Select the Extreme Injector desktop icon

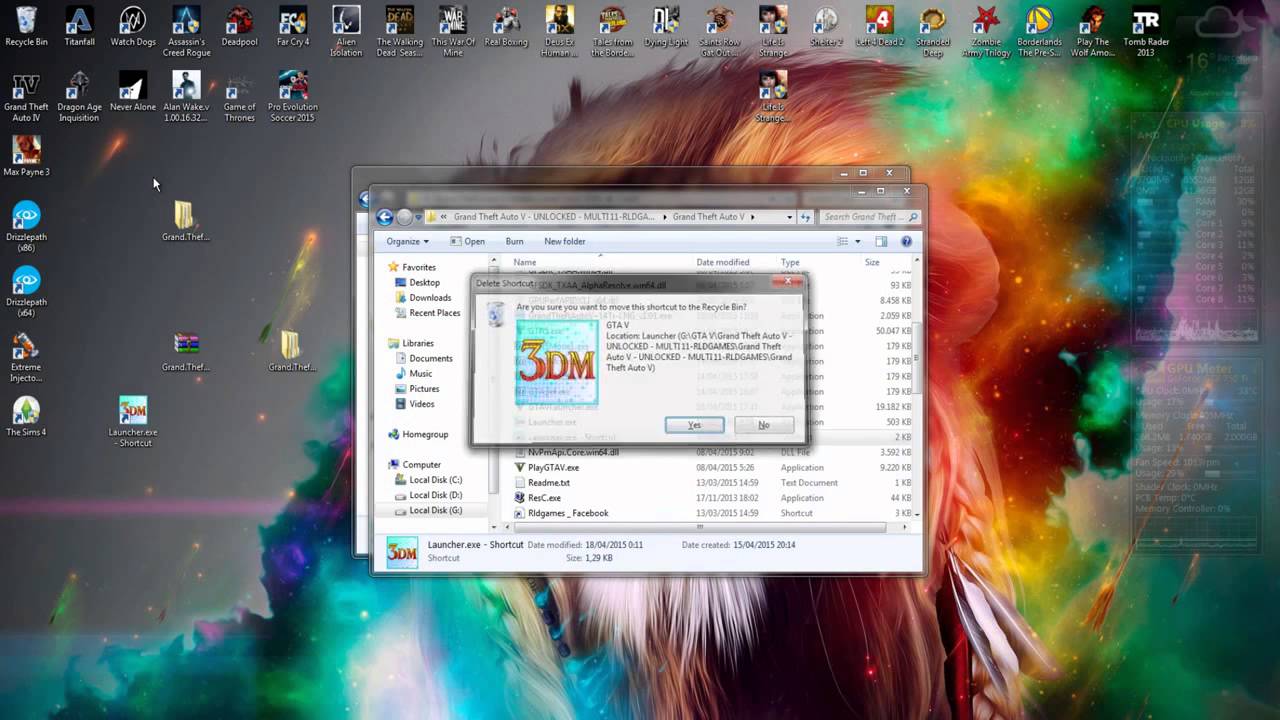[x=26, y=357]
